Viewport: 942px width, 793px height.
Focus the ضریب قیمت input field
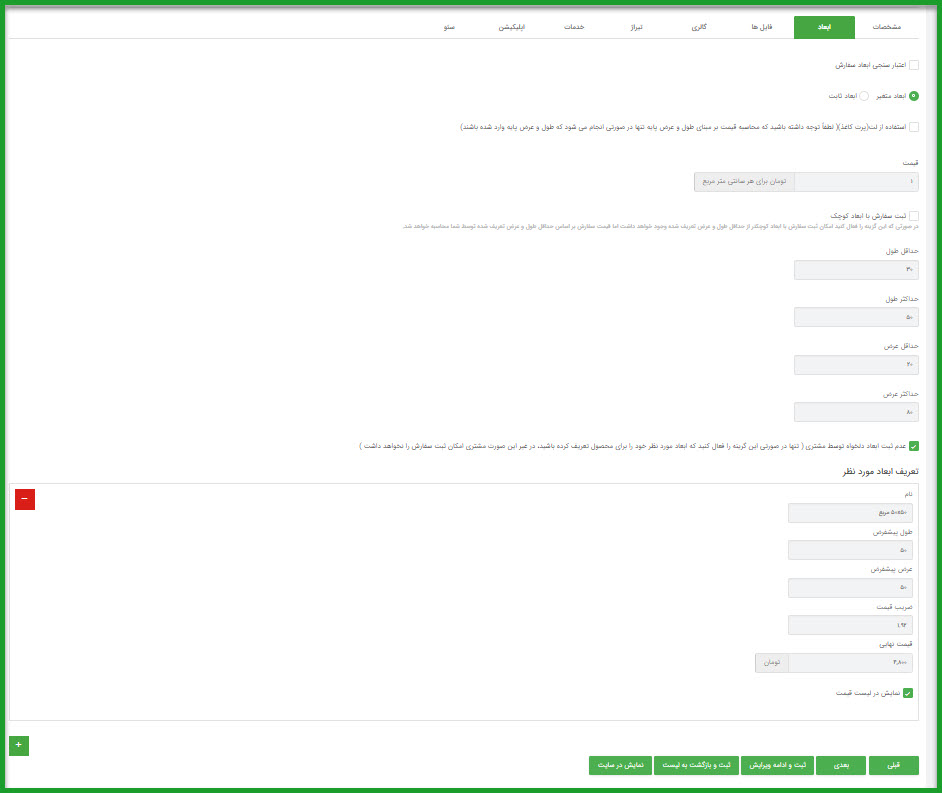click(x=850, y=625)
